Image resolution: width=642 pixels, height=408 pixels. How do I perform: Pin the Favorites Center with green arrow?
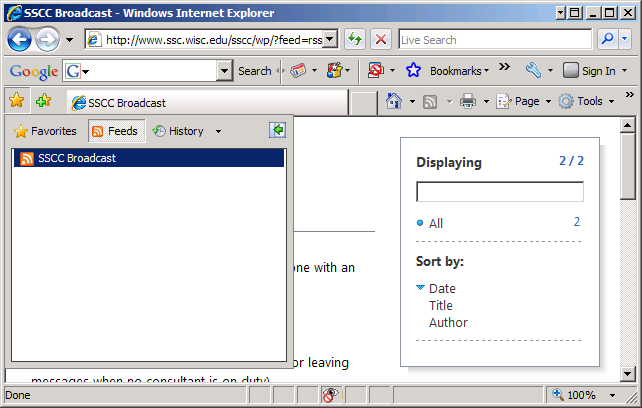(x=277, y=131)
